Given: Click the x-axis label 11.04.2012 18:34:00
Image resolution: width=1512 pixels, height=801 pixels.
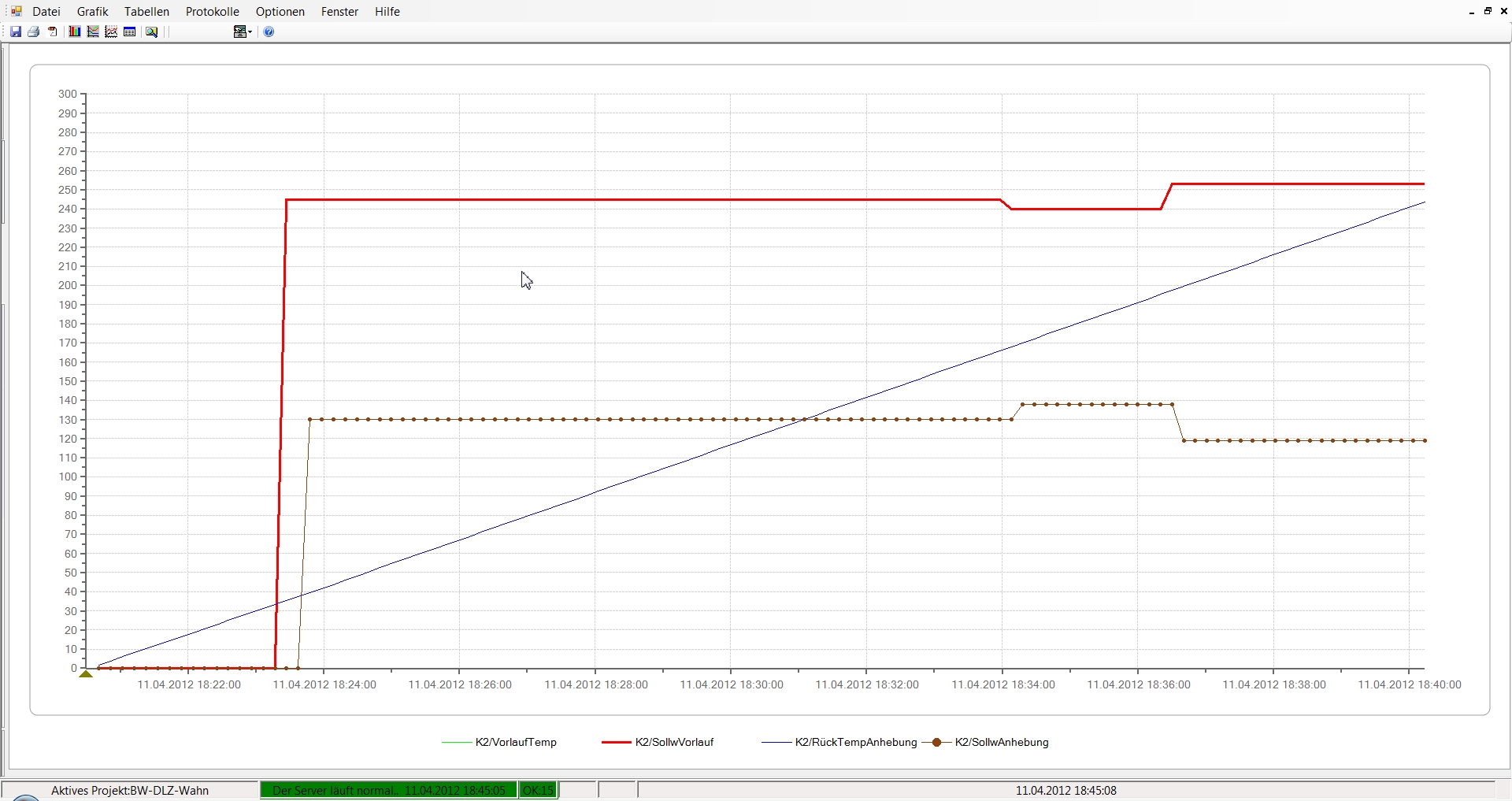Looking at the screenshot, I should [1003, 685].
